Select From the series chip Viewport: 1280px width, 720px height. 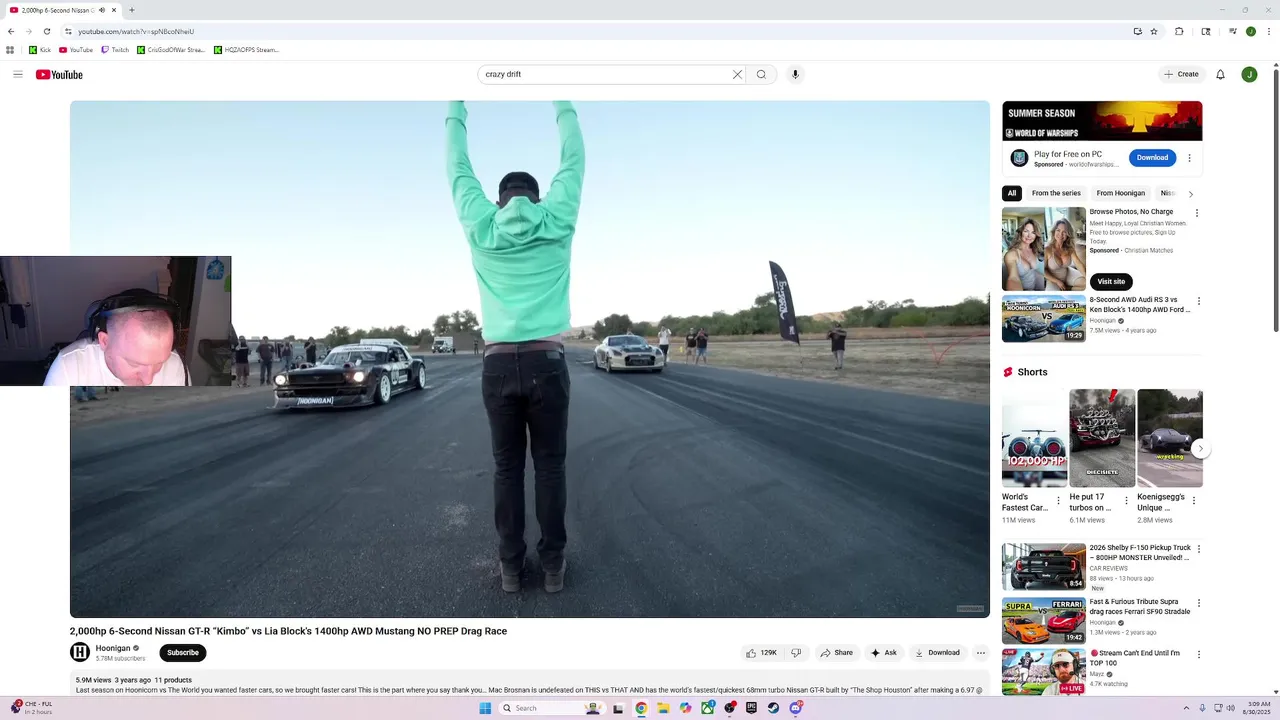tap(1056, 193)
